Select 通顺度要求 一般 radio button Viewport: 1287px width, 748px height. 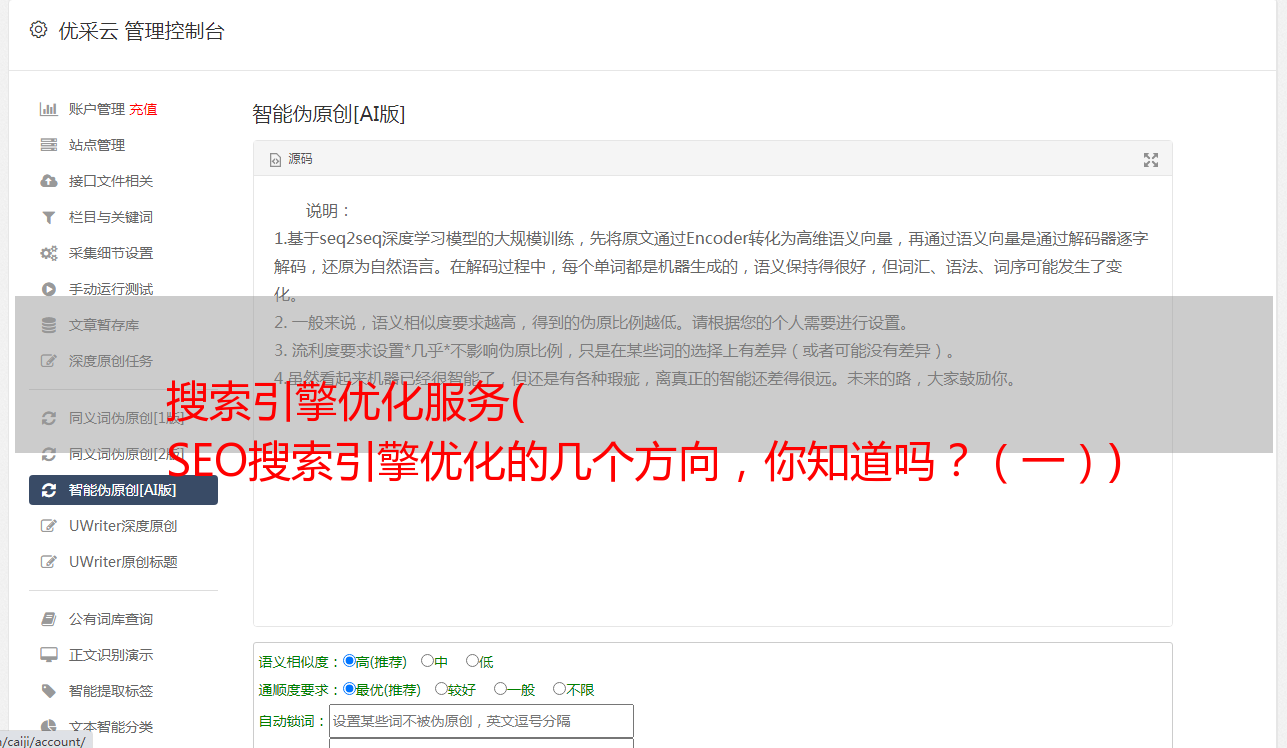pos(500,689)
